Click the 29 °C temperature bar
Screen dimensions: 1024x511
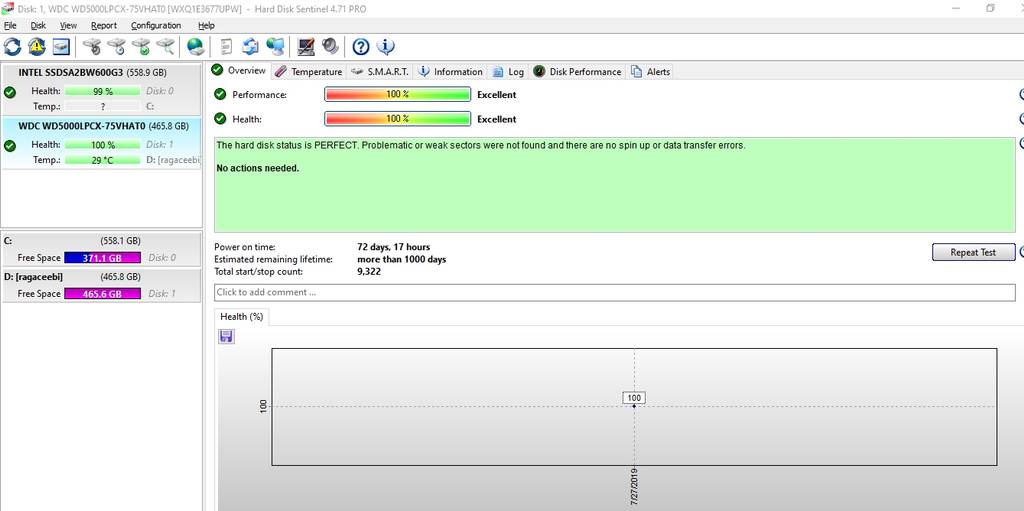103,160
